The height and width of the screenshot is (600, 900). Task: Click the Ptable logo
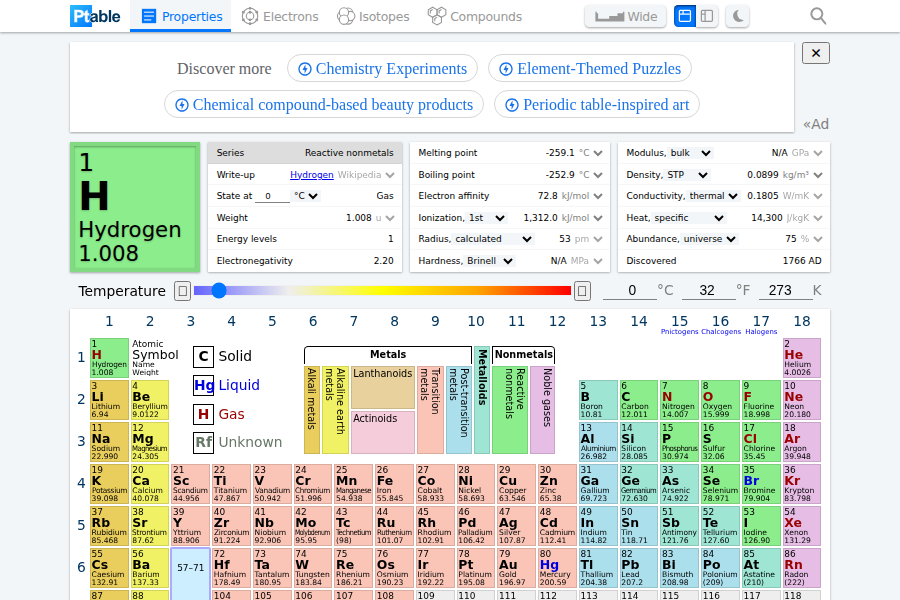(95, 16)
